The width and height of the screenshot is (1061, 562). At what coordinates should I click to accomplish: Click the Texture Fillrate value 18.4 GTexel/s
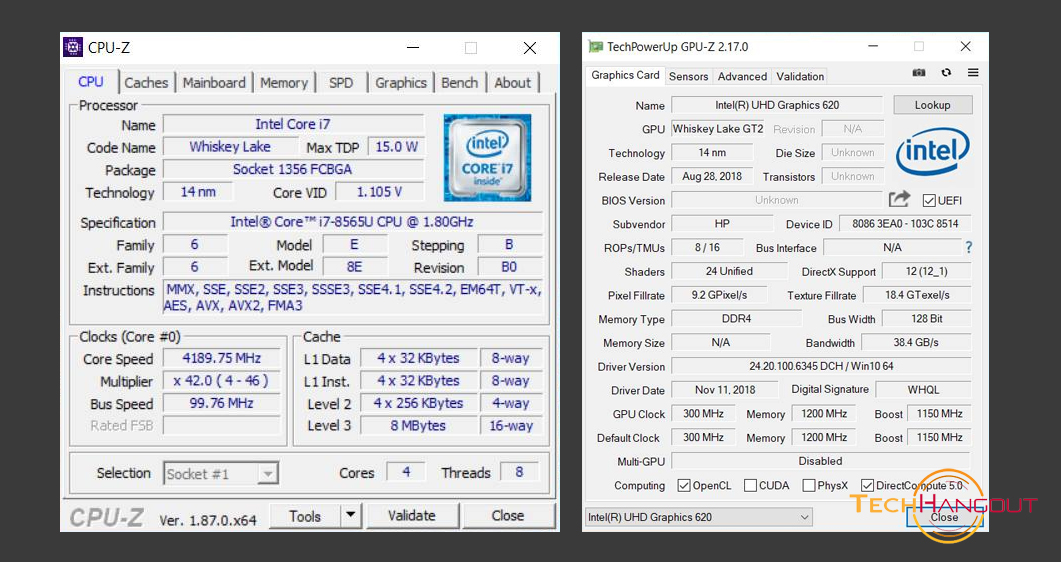[917, 295]
